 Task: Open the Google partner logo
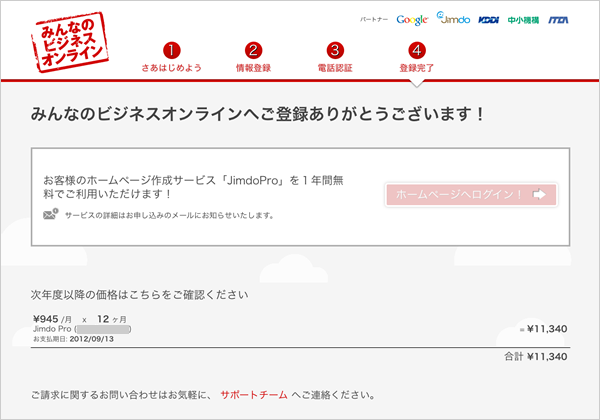[412, 20]
